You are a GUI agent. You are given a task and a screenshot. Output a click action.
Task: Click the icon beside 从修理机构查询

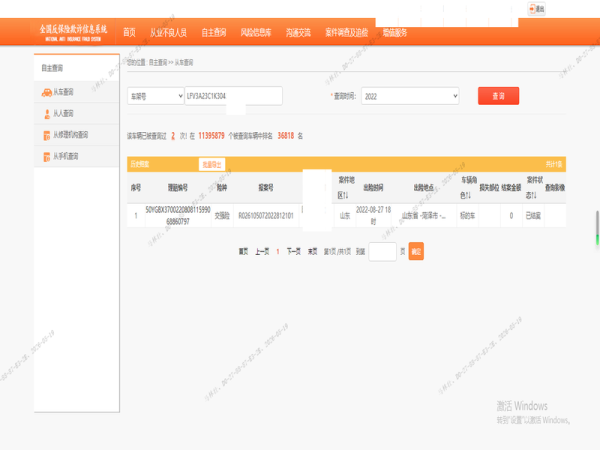(47, 135)
